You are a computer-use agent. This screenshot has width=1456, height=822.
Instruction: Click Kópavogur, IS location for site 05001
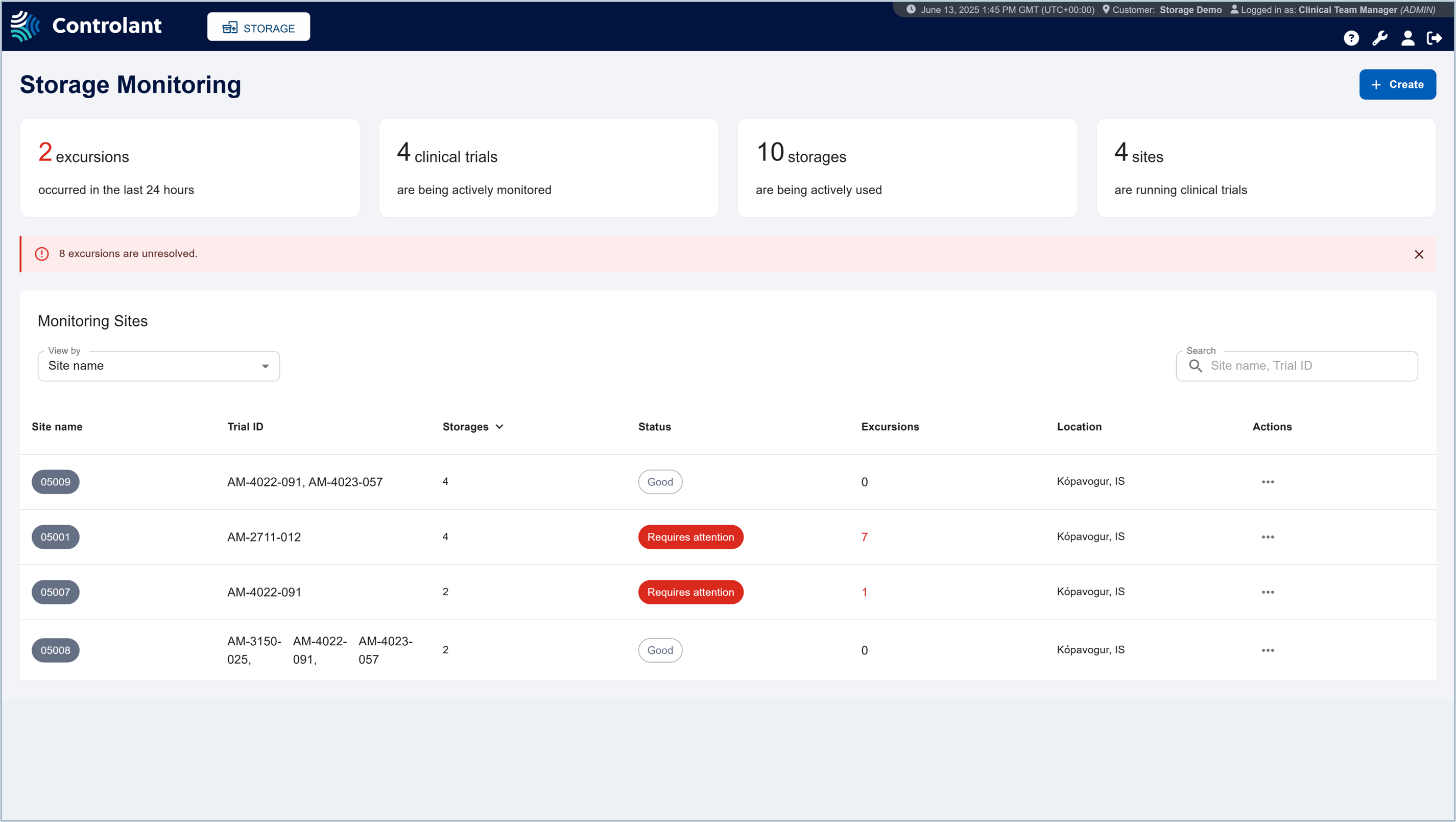click(1090, 536)
